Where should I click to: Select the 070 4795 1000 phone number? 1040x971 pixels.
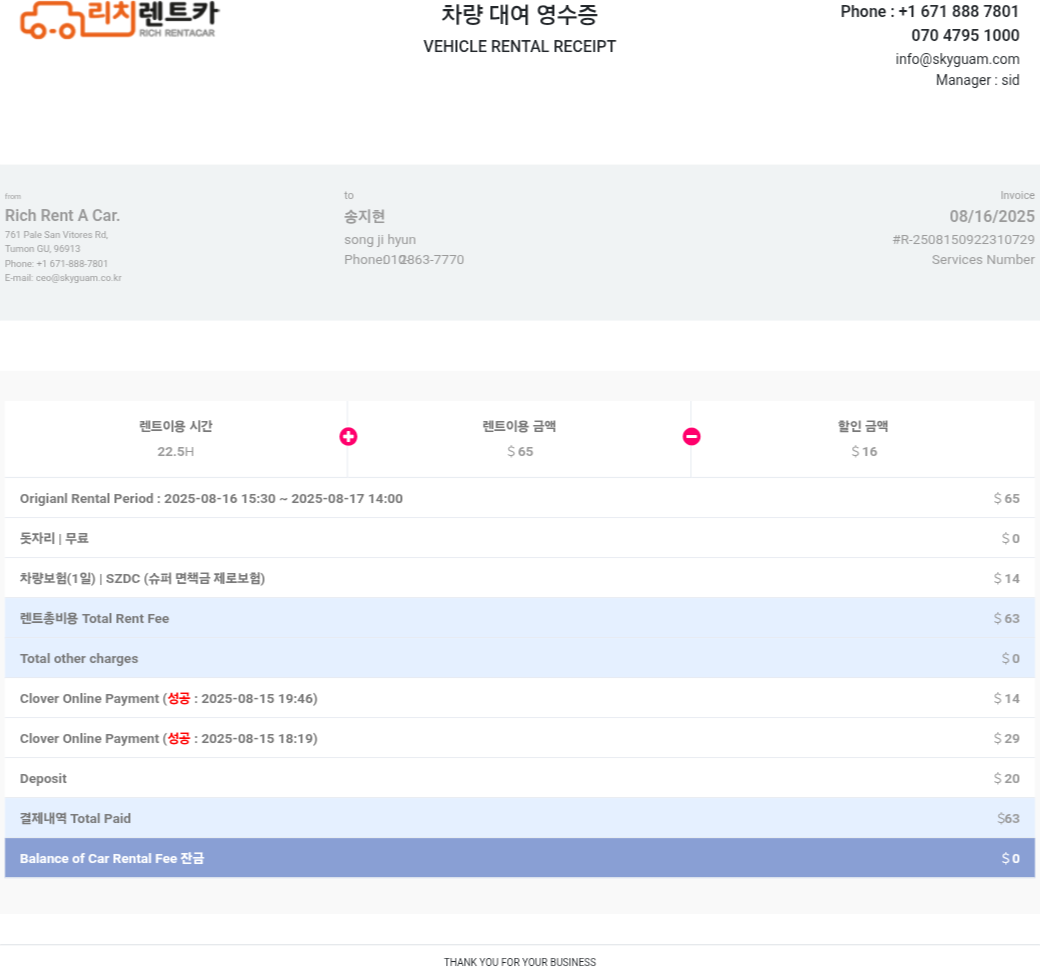coord(964,36)
